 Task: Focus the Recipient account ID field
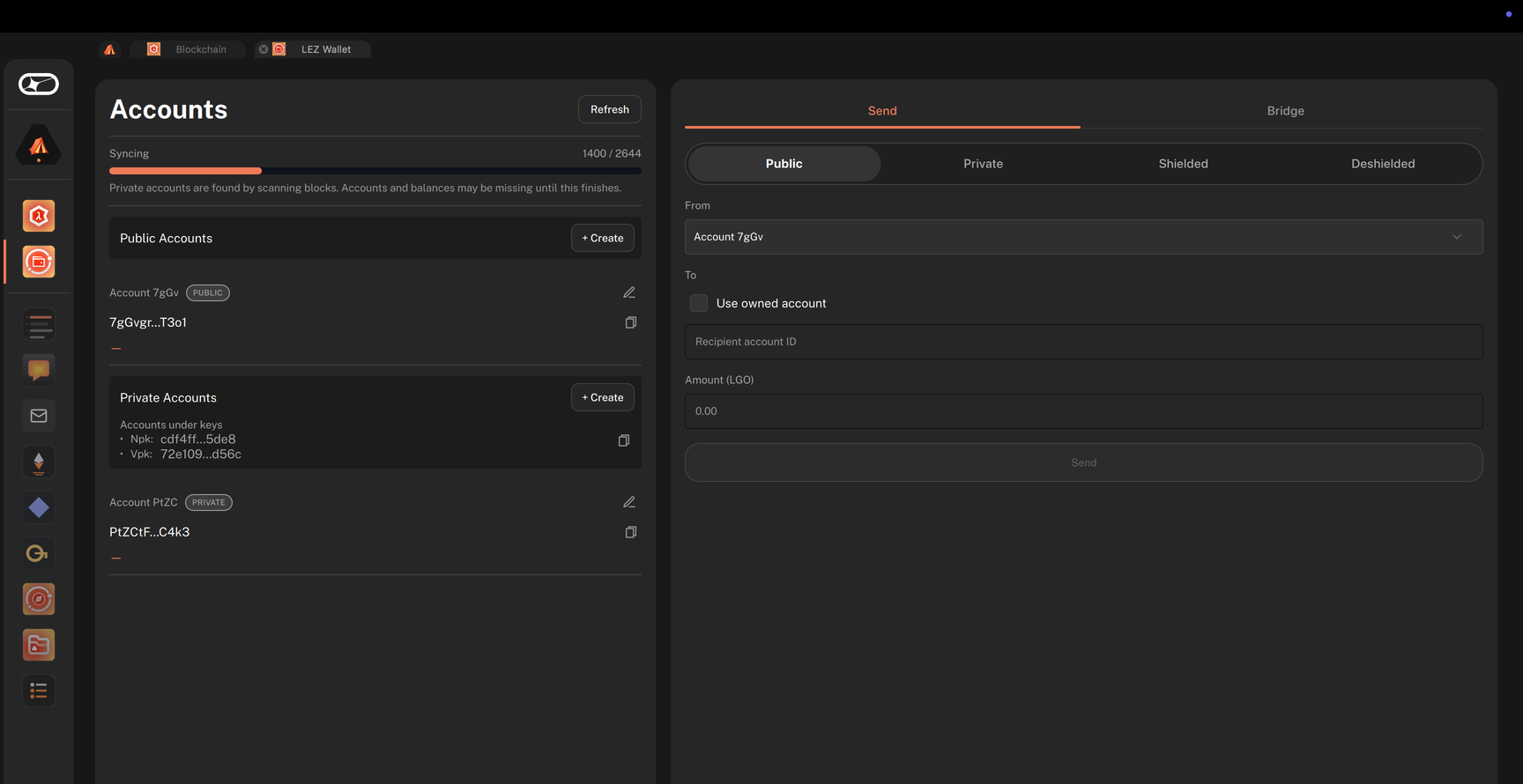[1084, 342]
